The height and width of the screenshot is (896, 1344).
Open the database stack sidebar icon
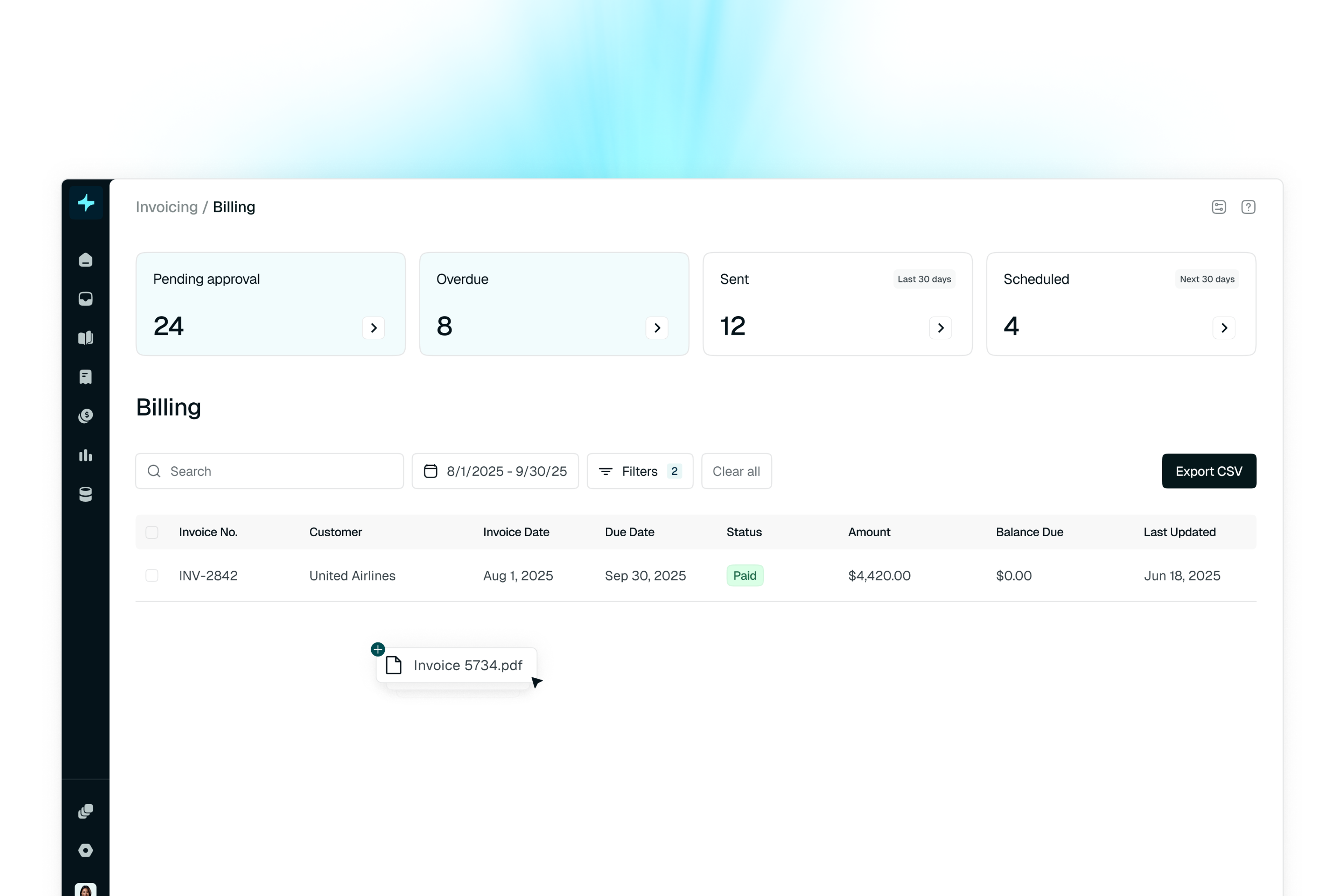(86, 494)
